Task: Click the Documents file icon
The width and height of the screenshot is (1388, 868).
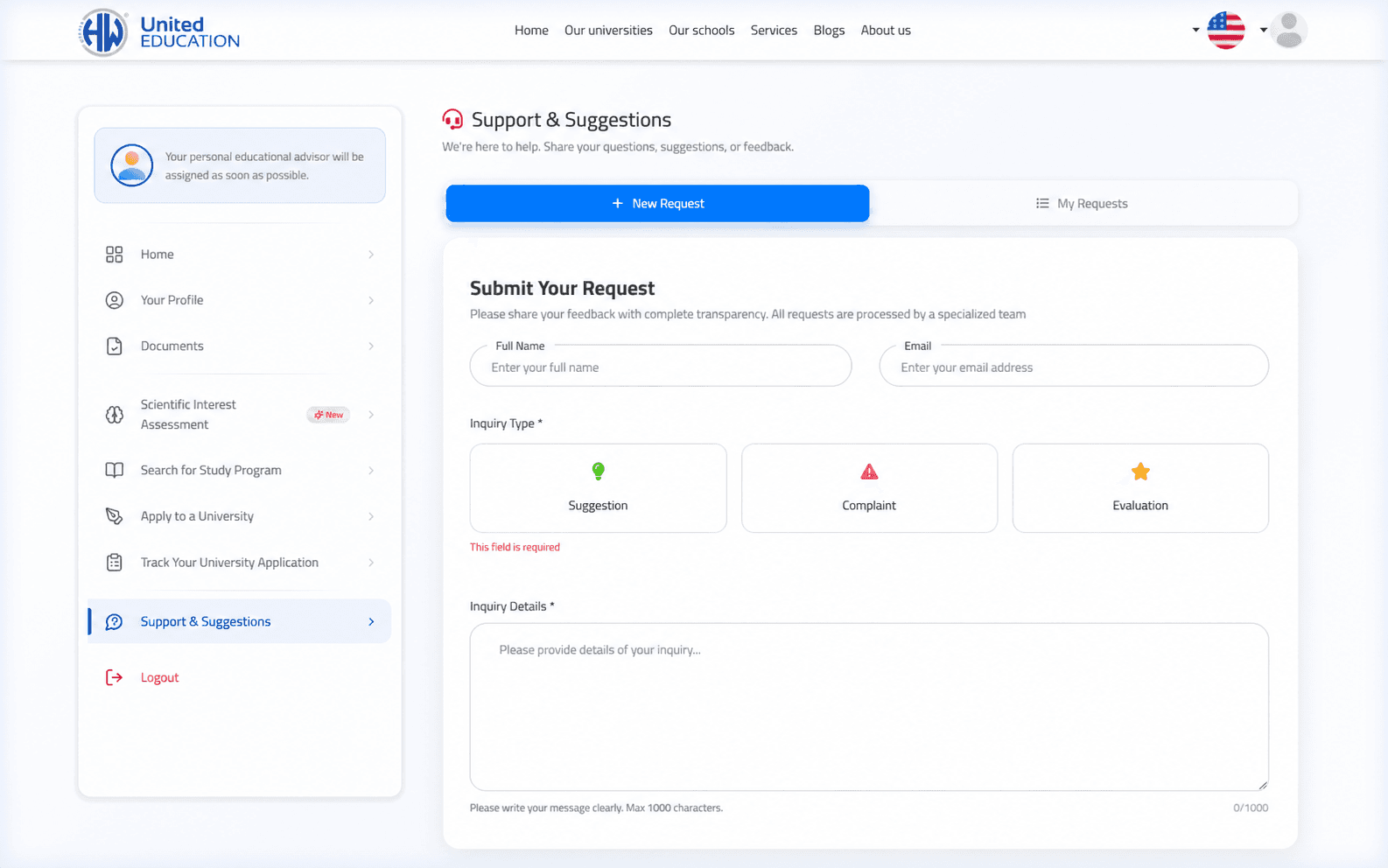Action: 115,346
